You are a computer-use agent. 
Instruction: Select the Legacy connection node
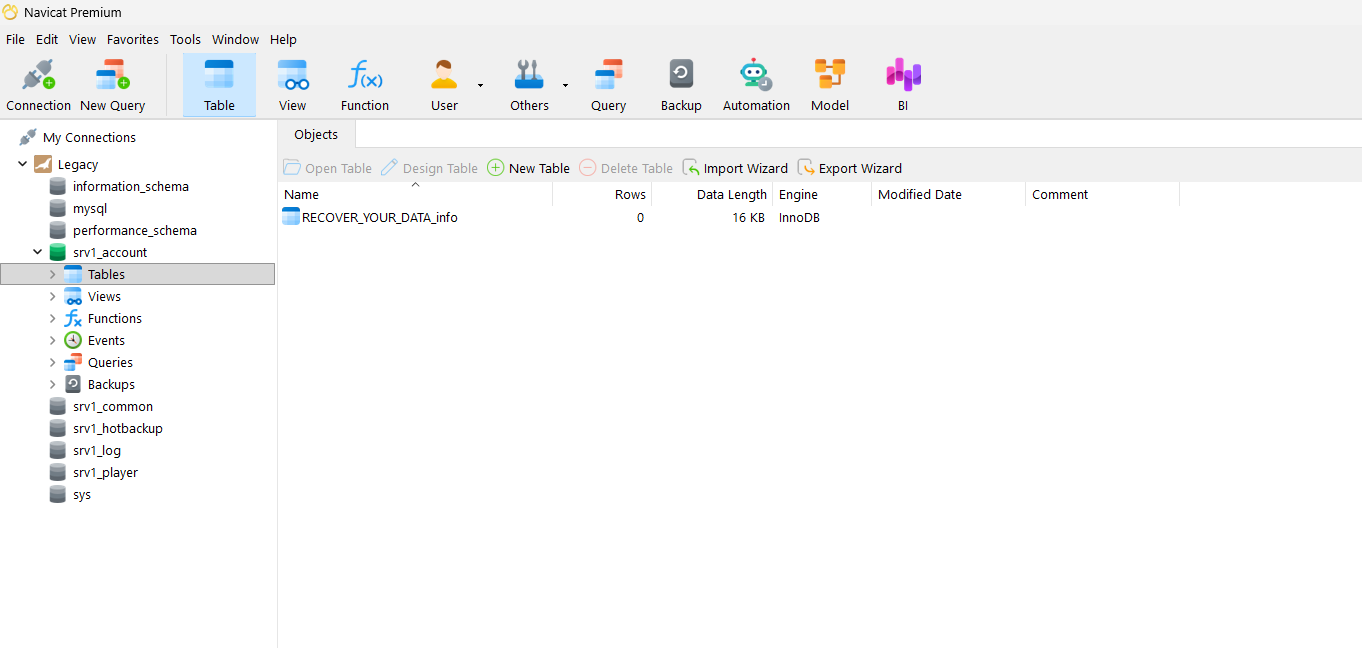(x=78, y=164)
